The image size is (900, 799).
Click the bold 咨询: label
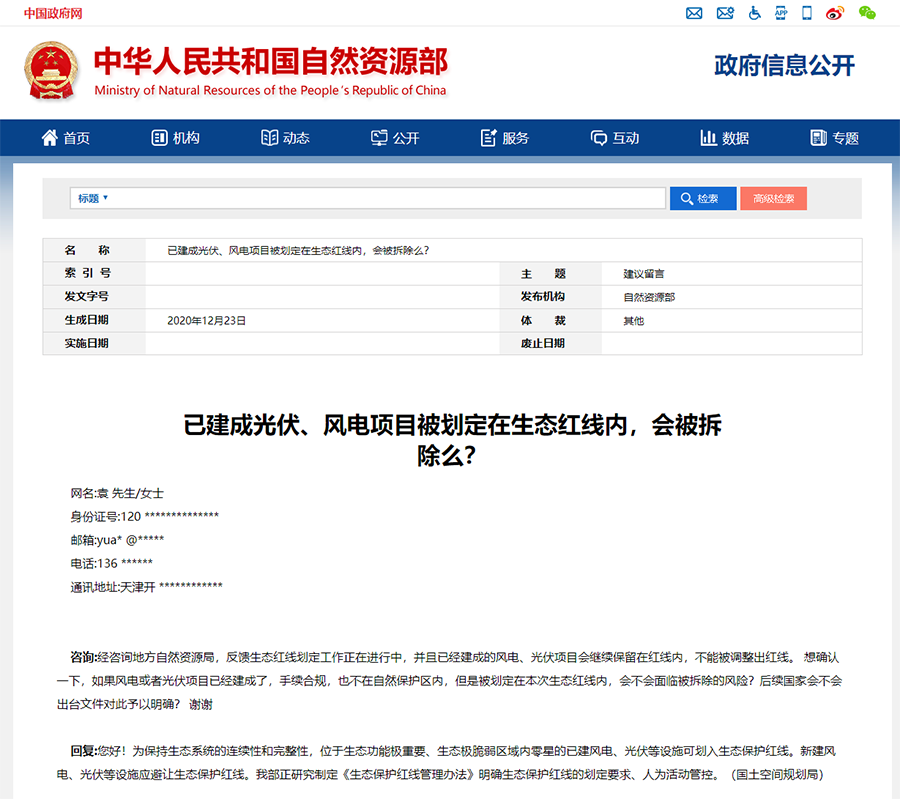[x=84, y=657]
